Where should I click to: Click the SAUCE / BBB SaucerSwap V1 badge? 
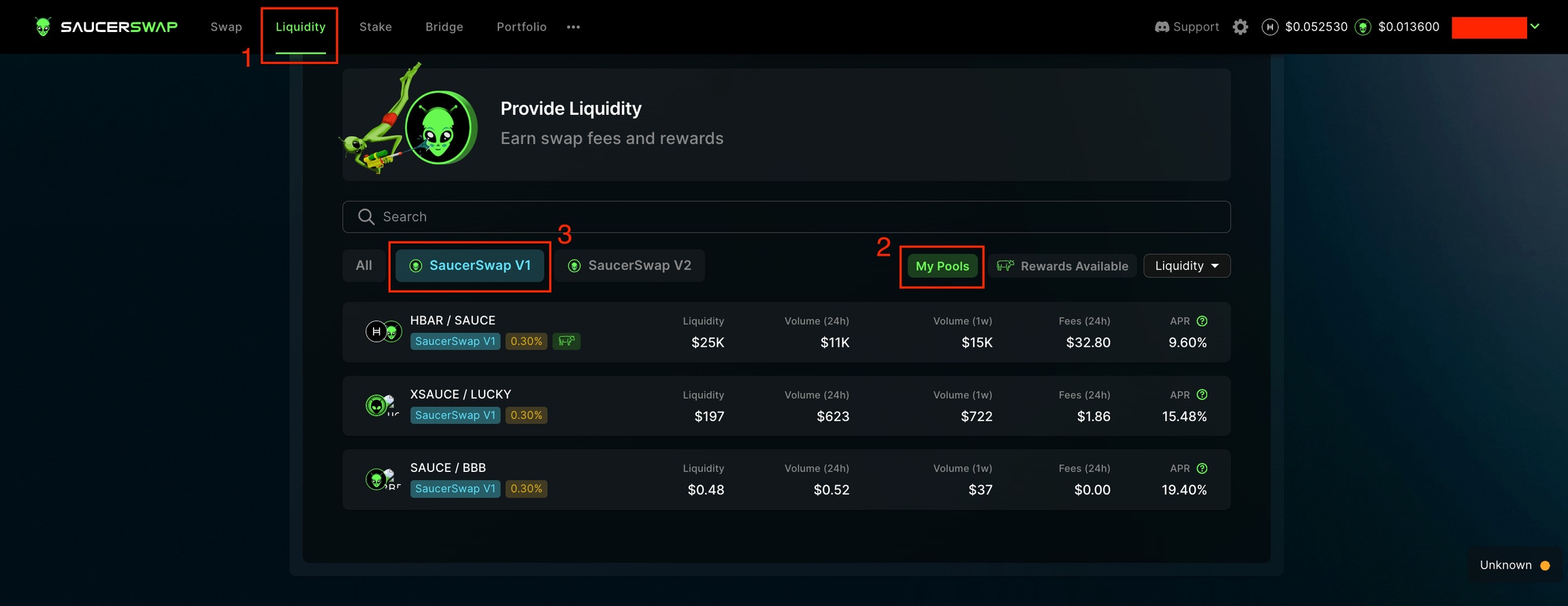[455, 488]
